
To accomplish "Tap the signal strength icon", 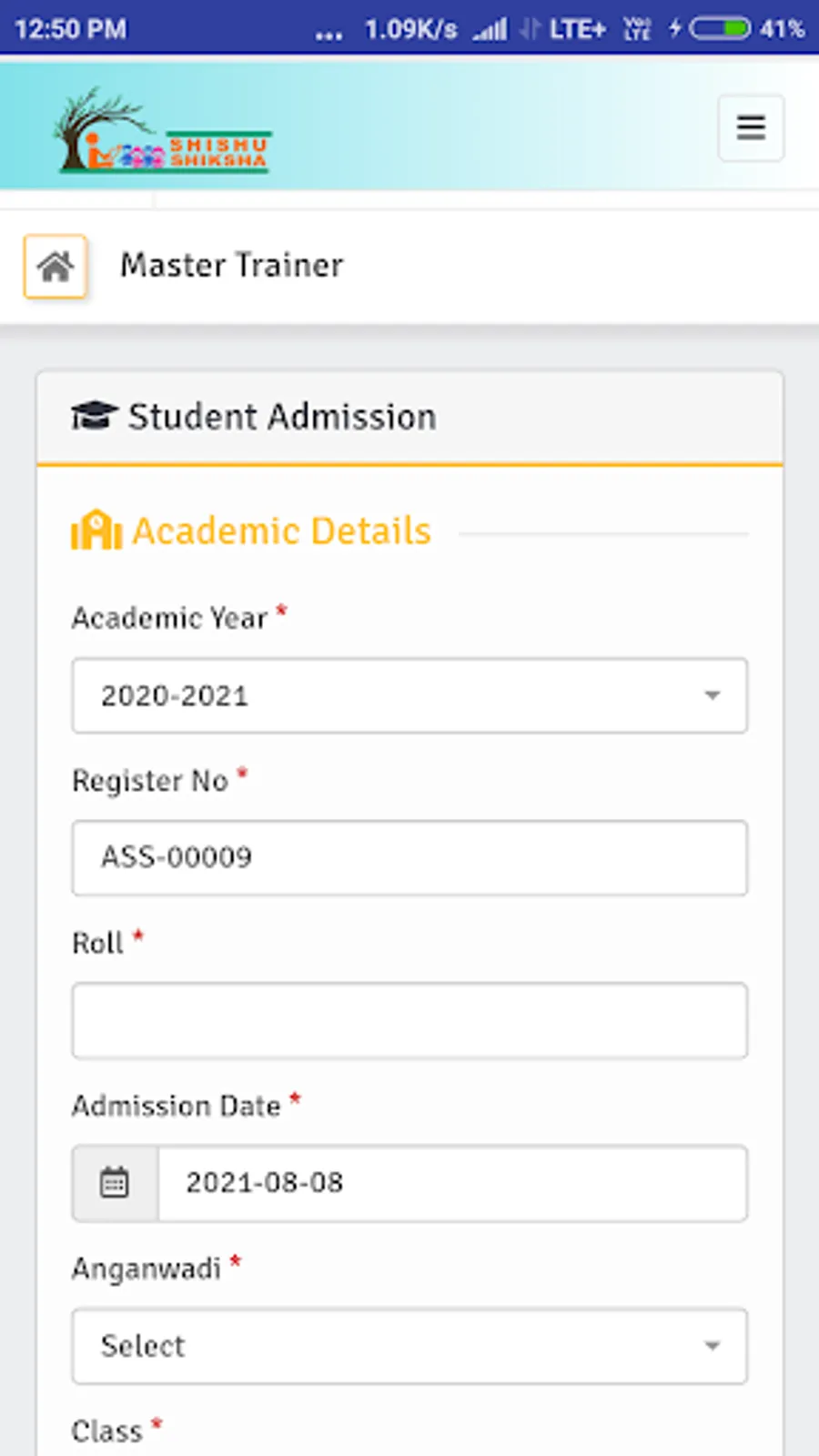I will click(490, 30).
